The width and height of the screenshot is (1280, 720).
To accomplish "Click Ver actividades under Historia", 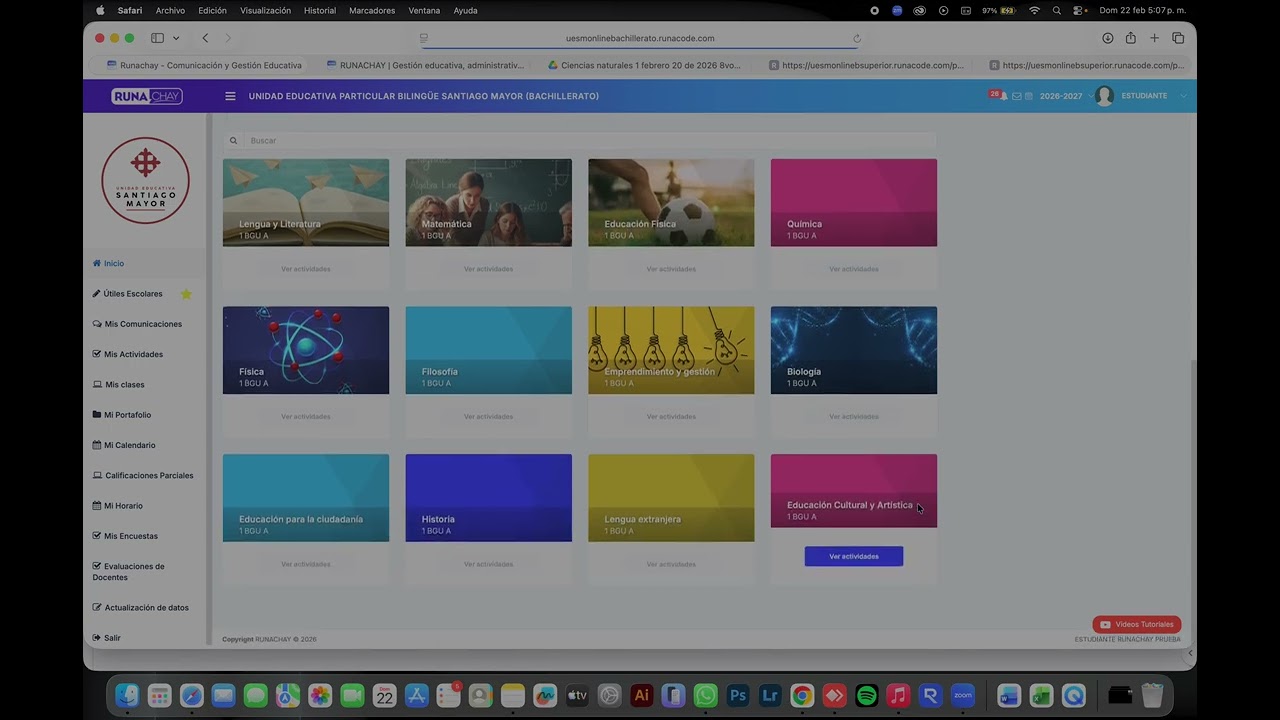I will (488, 564).
